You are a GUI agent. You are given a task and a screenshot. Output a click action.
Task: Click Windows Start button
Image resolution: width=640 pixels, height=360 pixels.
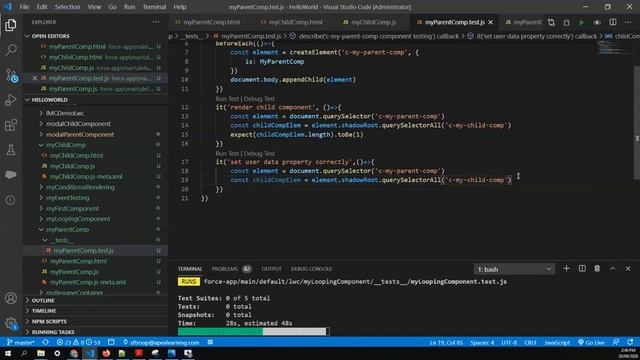(8, 353)
